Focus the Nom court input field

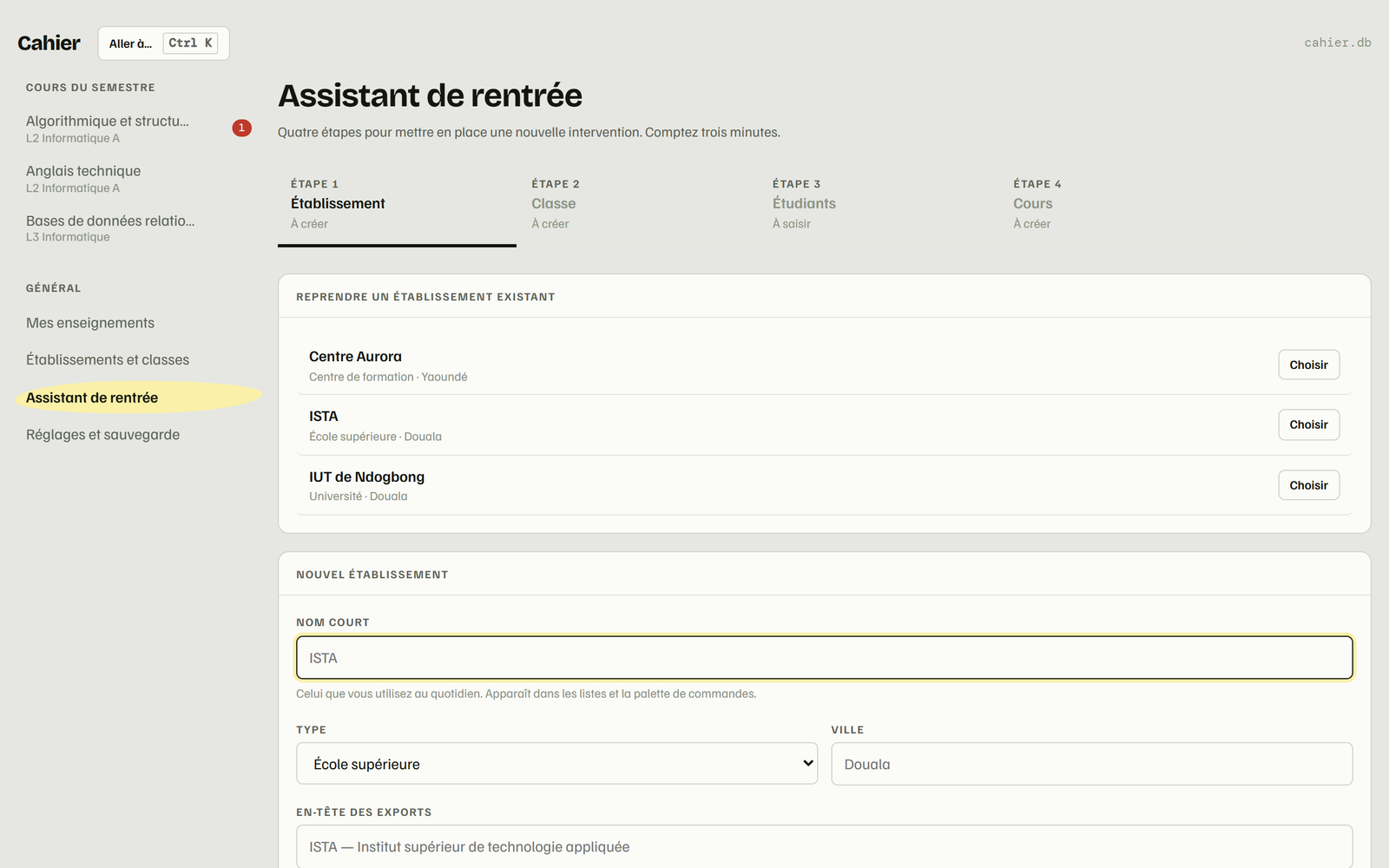(x=824, y=658)
